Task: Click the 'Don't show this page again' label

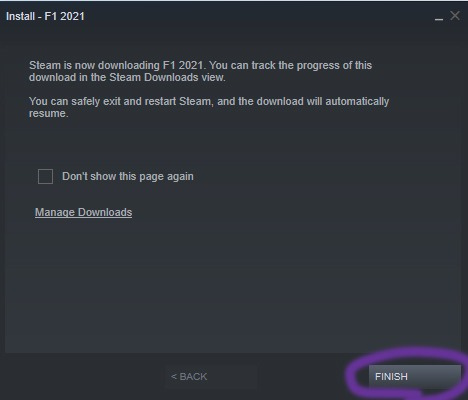Action: [128, 176]
